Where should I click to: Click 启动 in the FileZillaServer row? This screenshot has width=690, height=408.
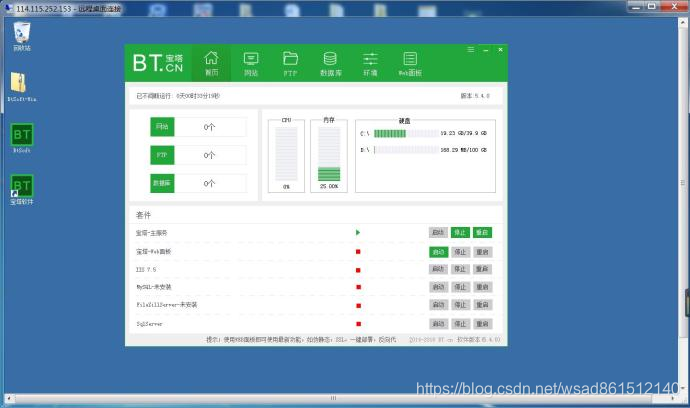tap(438, 305)
